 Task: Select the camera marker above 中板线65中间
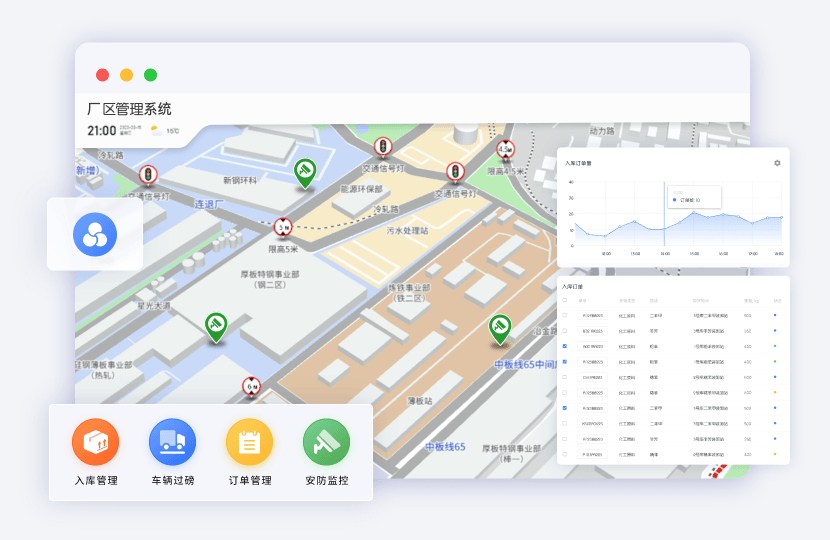[x=499, y=327]
